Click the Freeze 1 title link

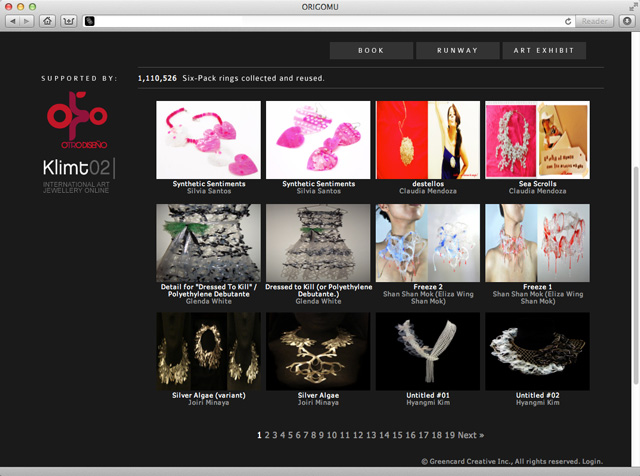tap(537, 287)
